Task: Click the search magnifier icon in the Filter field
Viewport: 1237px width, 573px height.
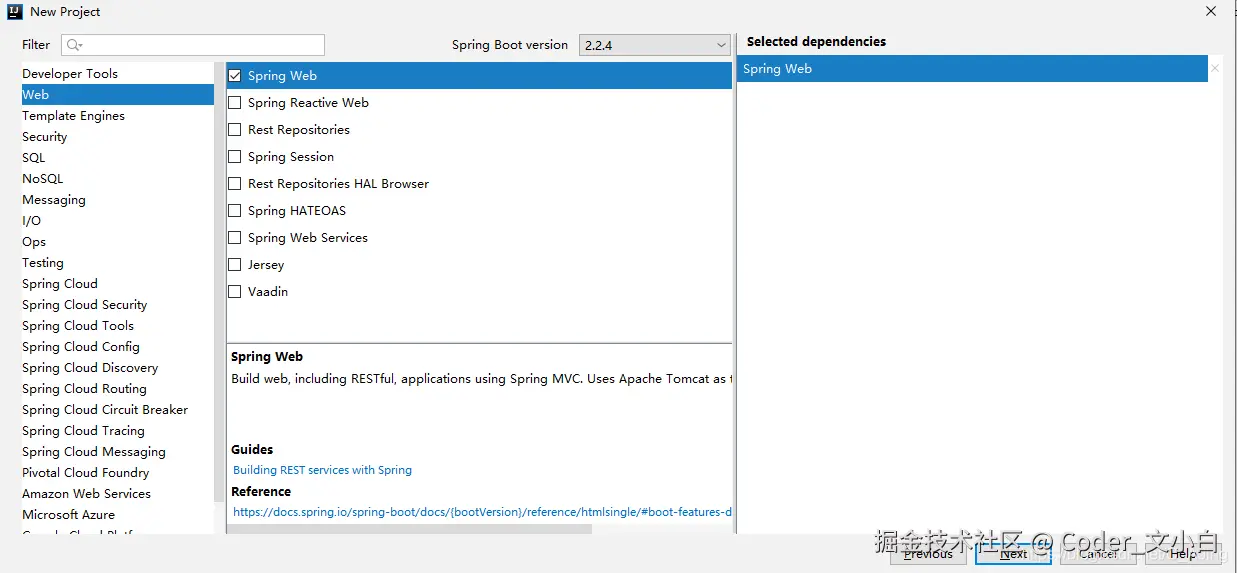Action: click(75, 45)
